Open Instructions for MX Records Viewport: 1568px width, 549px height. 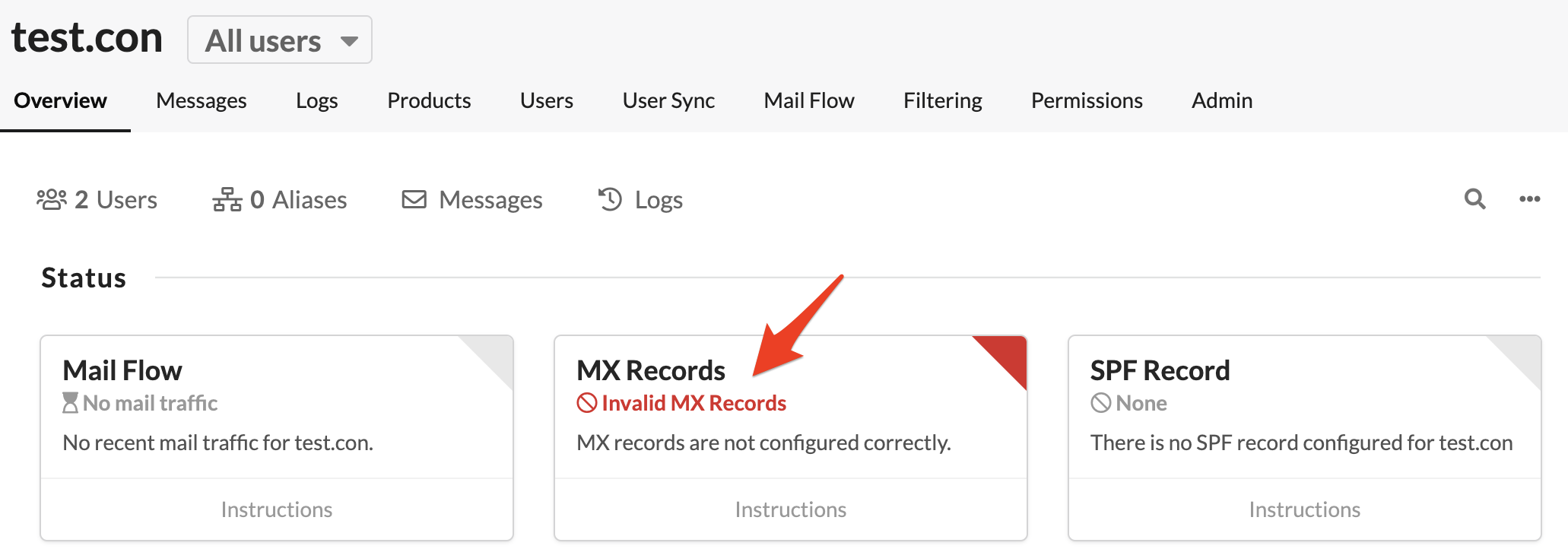pyautogui.click(x=791, y=509)
